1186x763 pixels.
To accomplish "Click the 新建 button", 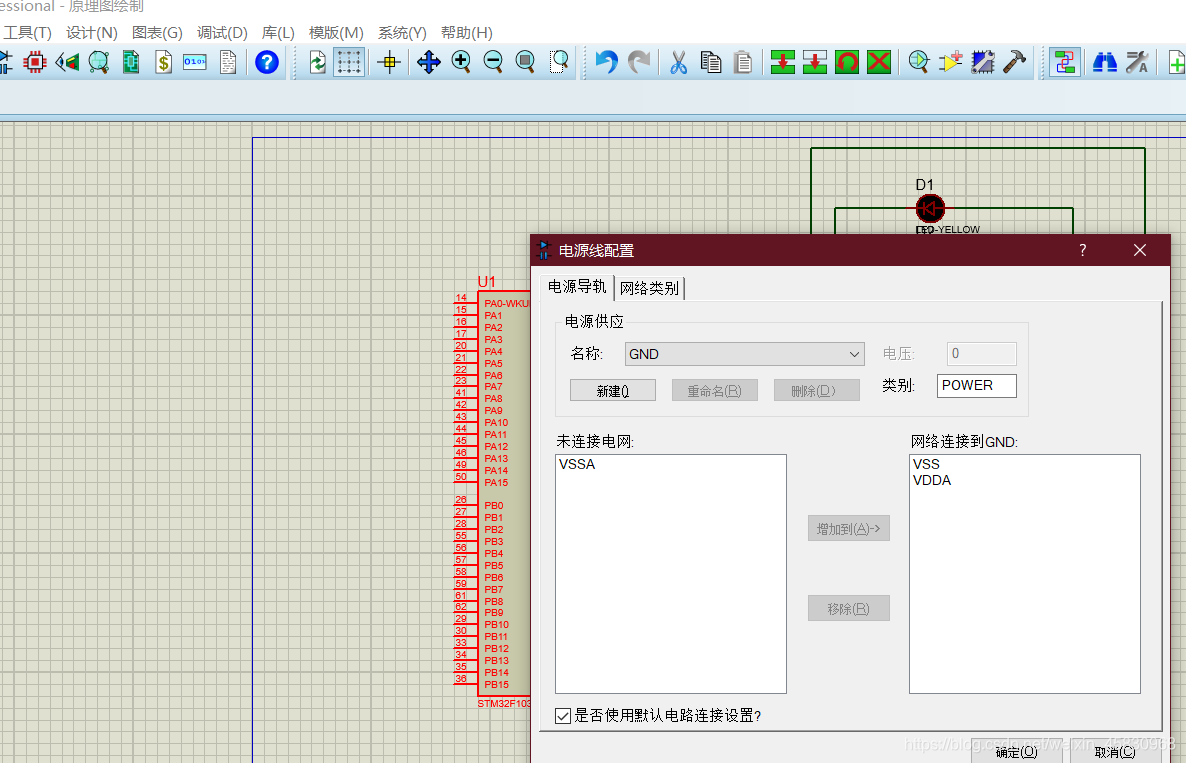I will [x=613, y=391].
